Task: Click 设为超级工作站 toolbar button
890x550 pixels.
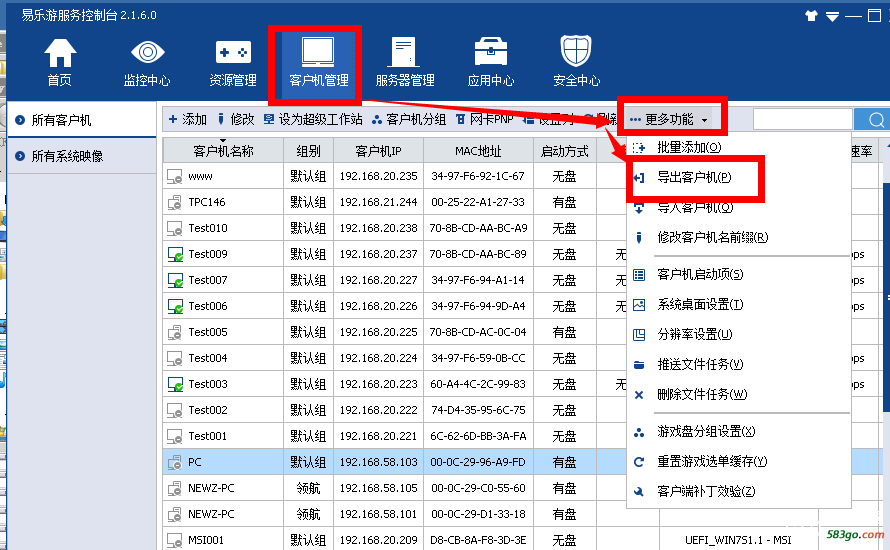Action: coord(313,119)
